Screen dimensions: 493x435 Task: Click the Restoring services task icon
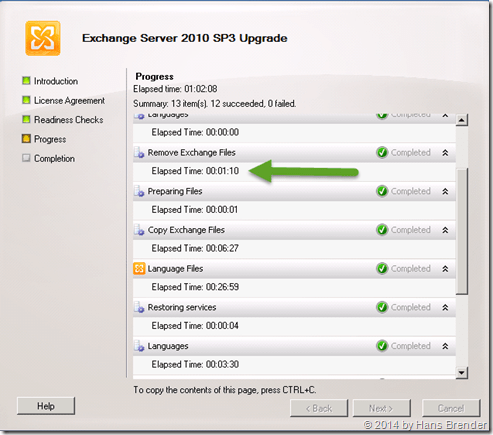point(139,307)
